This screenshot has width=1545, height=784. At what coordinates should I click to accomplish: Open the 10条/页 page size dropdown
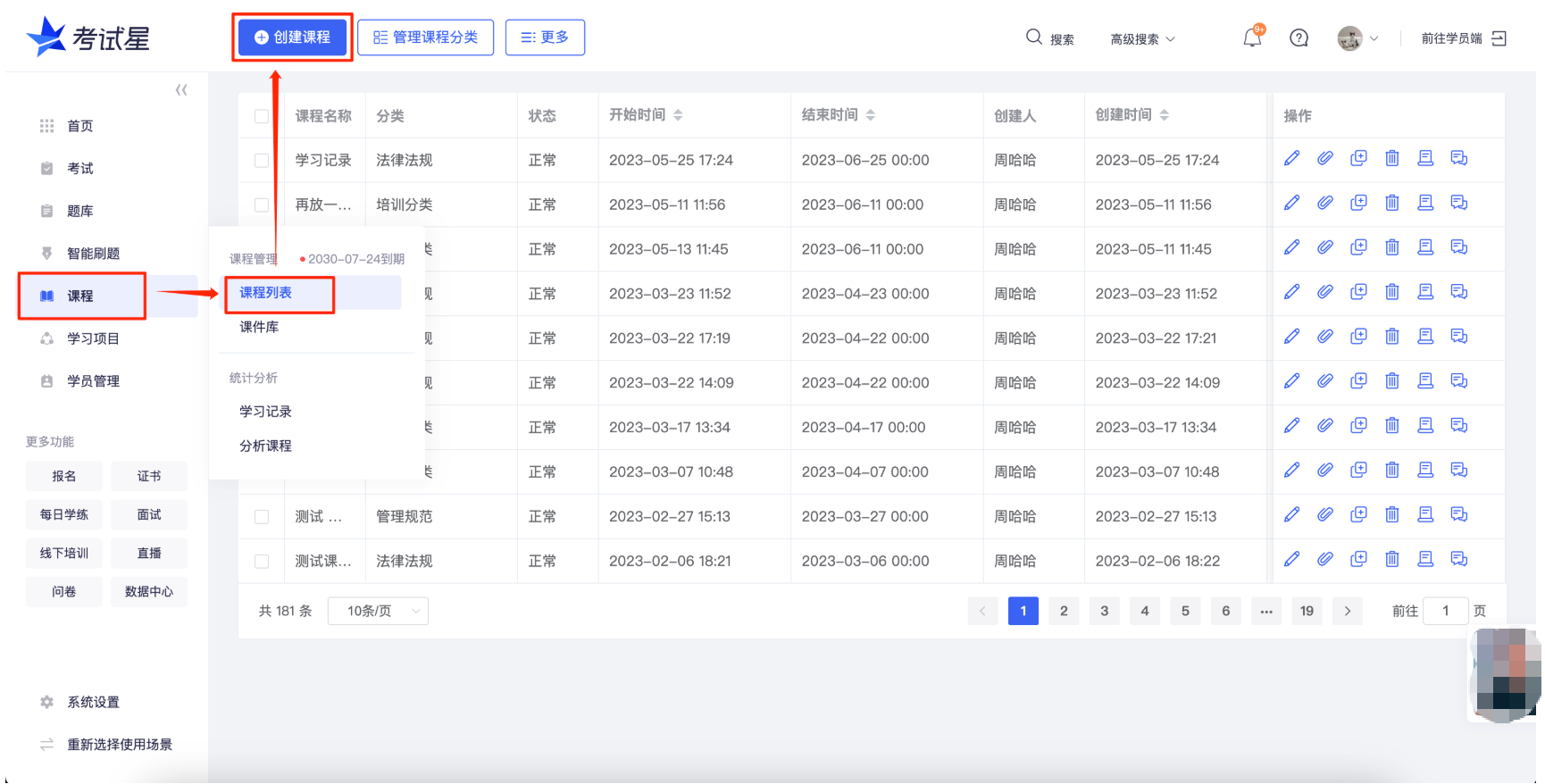point(378,612)
